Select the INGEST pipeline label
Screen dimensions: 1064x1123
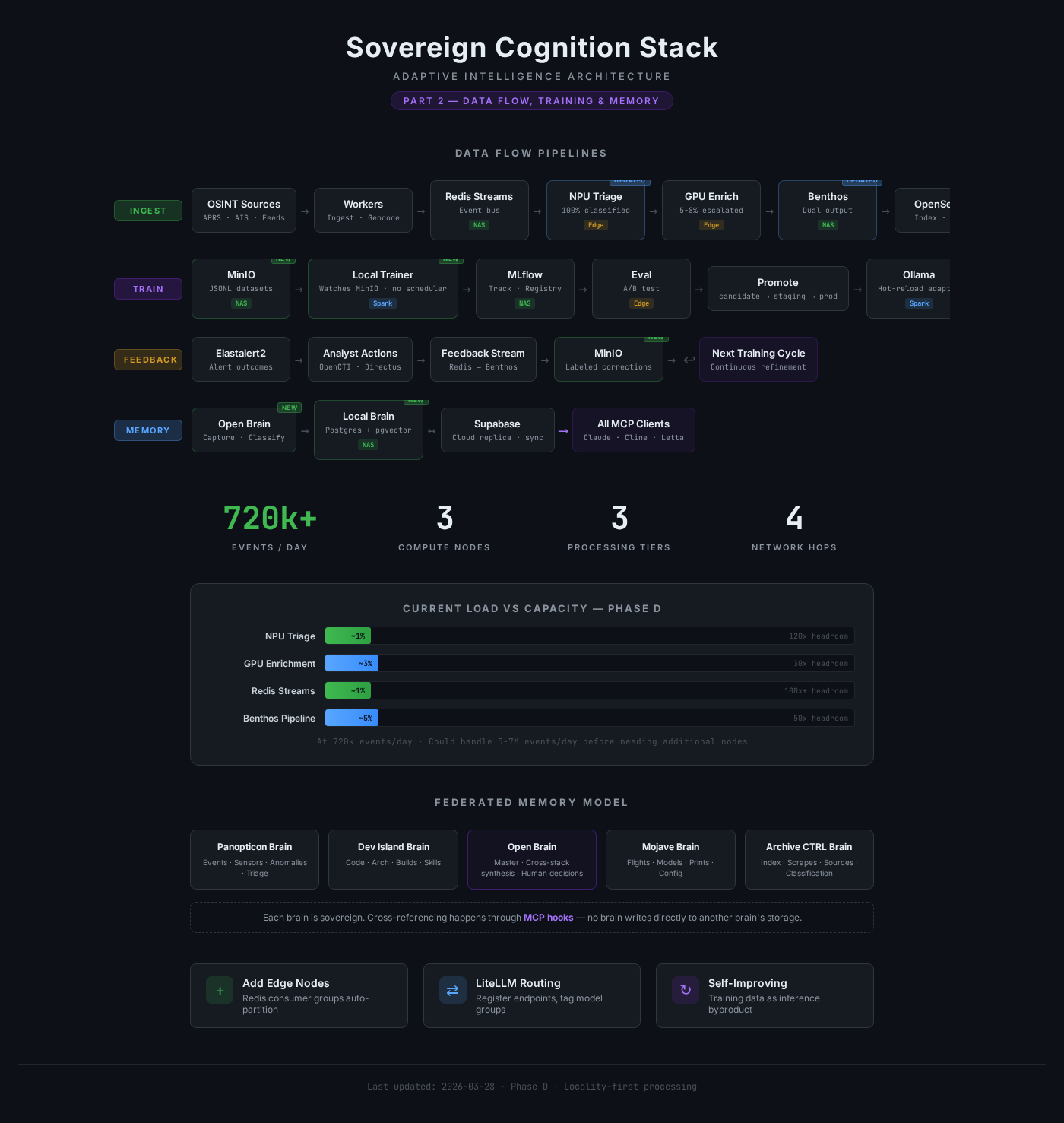tap(148, 211)
